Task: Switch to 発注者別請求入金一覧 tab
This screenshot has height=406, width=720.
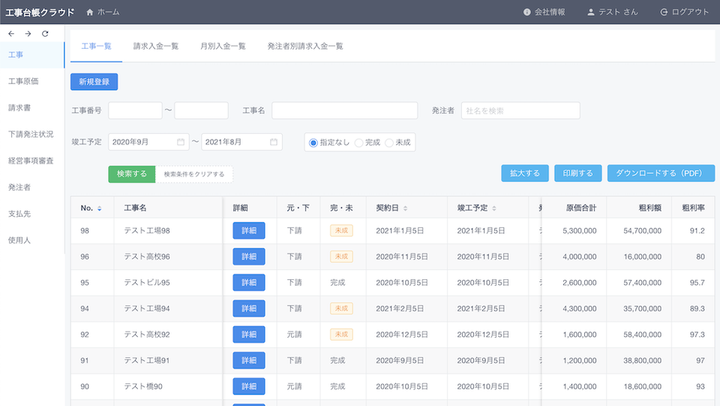Action: pos(305,46)
